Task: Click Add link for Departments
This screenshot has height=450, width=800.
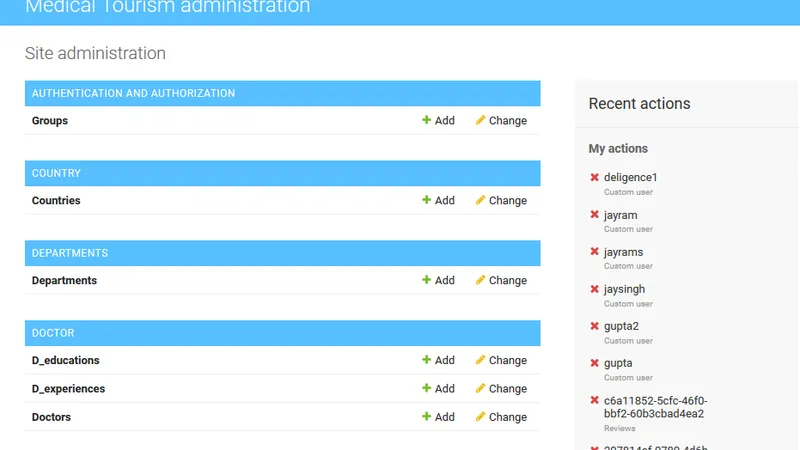Action: pos(438,280)
